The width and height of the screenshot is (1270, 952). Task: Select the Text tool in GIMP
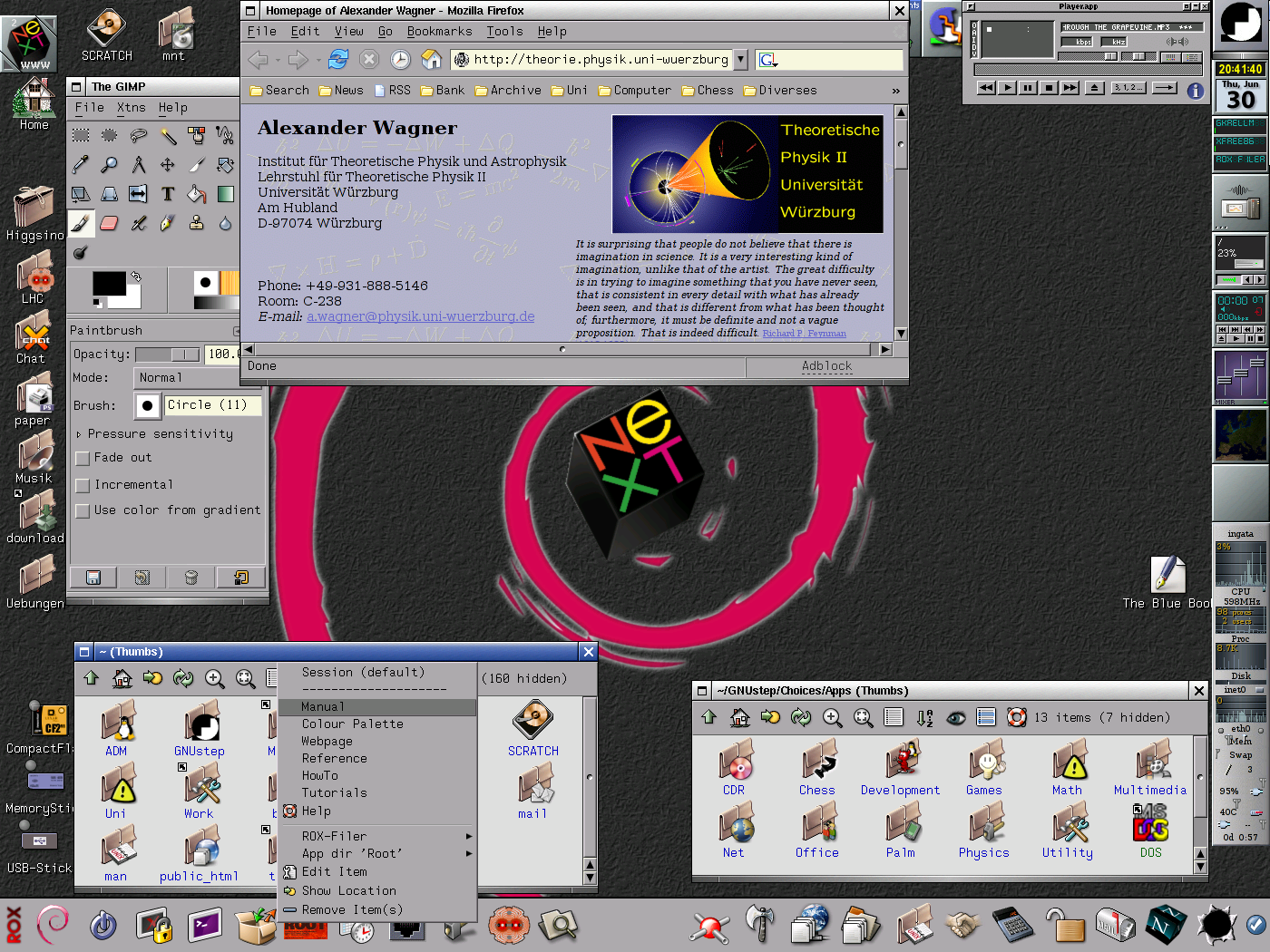pyautogui.click(x=168, y=194)
